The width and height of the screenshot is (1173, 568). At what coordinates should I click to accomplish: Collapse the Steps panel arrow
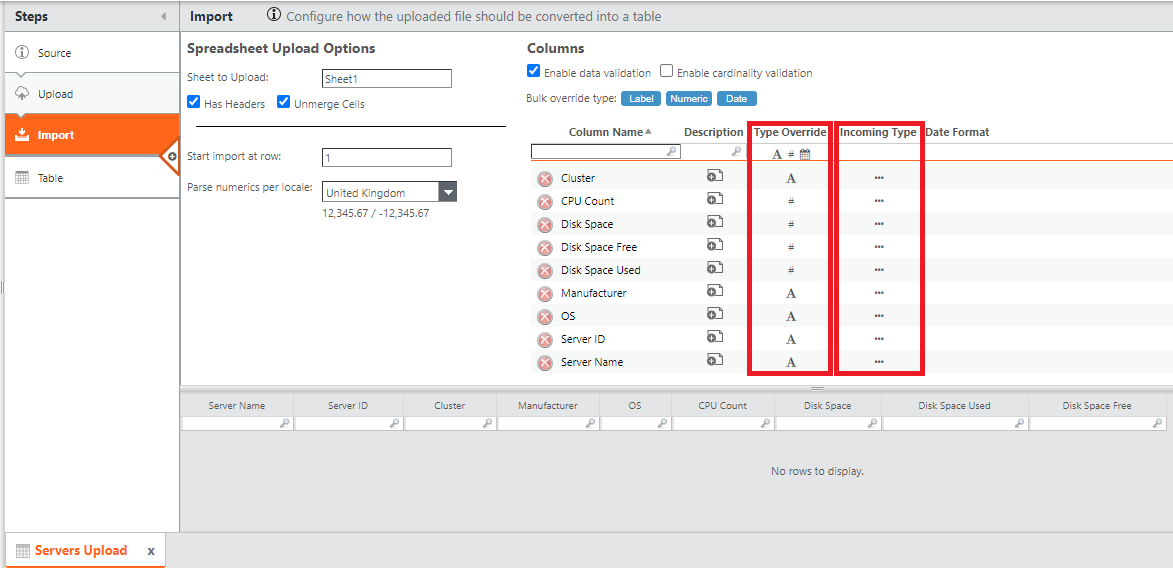click(x=163, y=16)
